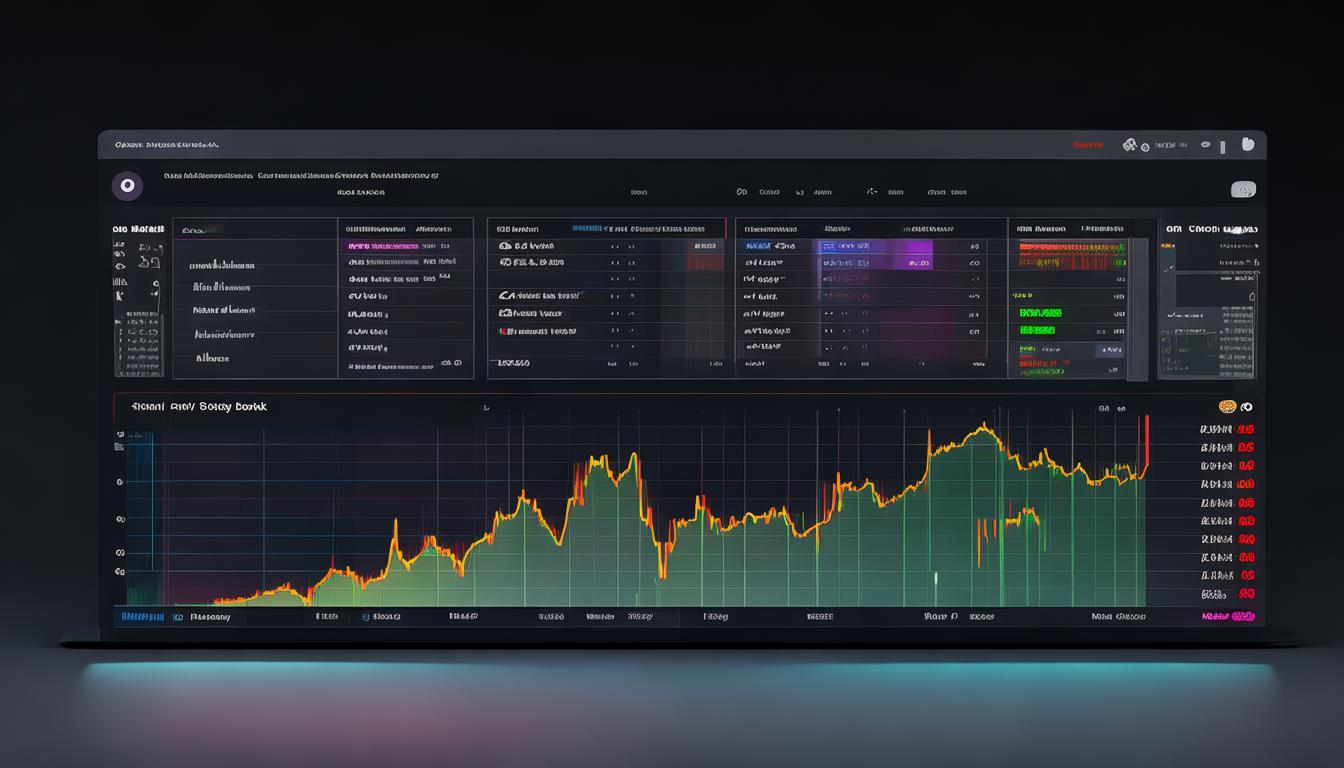Image resolution: width=1344 pixels, height=768 pixels.
Task: Click the vertical scrollbar beside right data panel
Action: click(x=1137, y=300)
